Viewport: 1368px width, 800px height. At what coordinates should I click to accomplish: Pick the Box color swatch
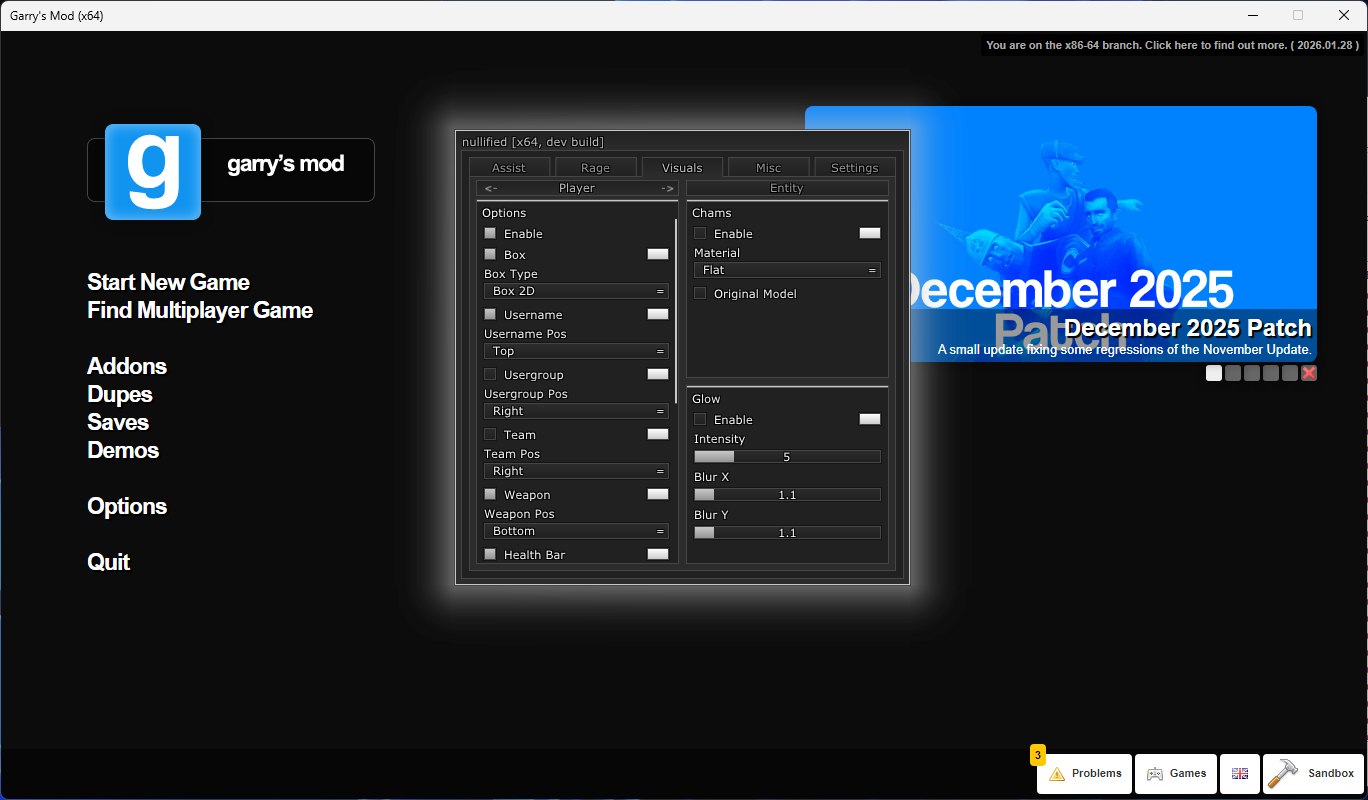(658, 254)
